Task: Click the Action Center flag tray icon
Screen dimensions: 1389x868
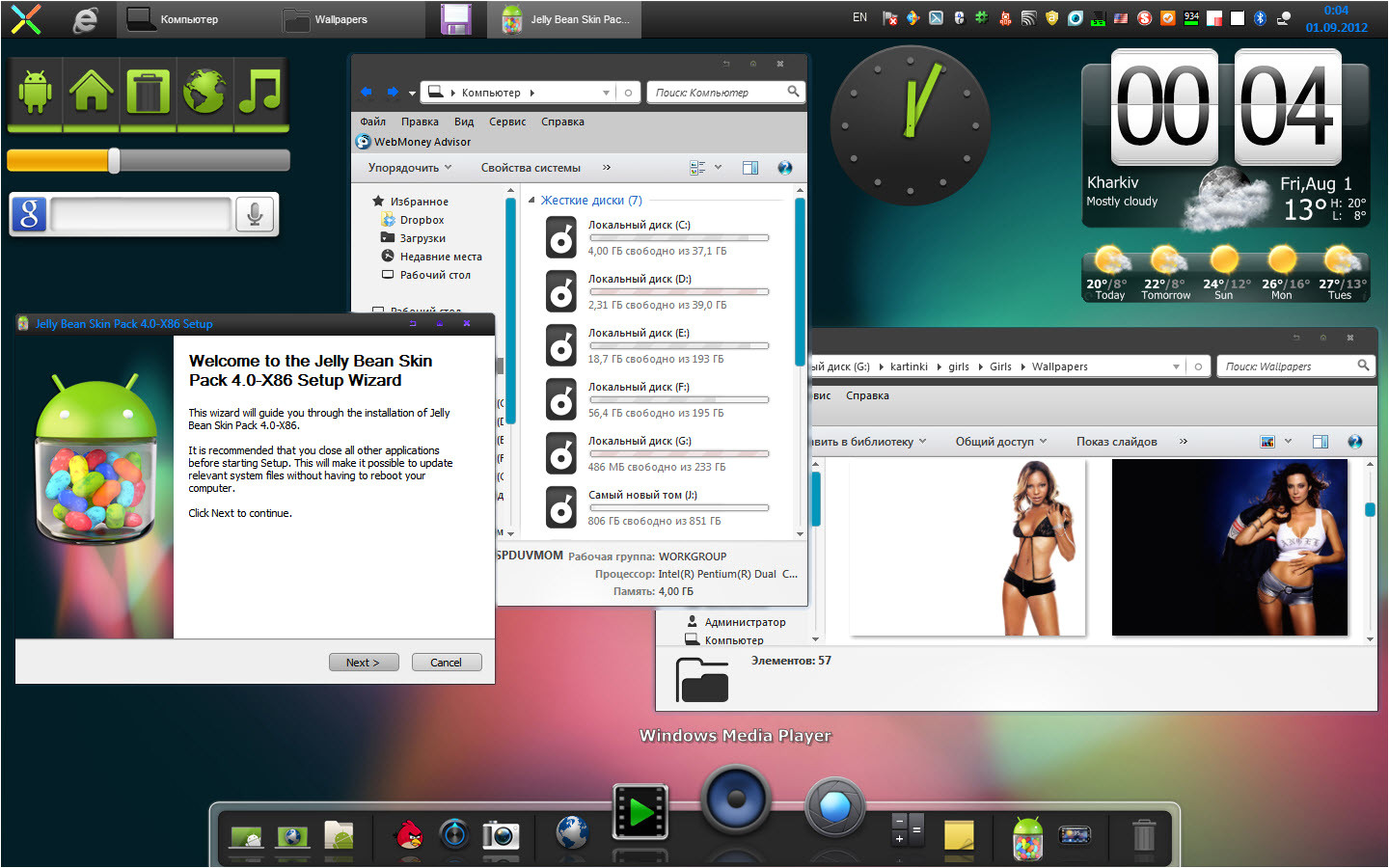Action: (x=889, y=17)
